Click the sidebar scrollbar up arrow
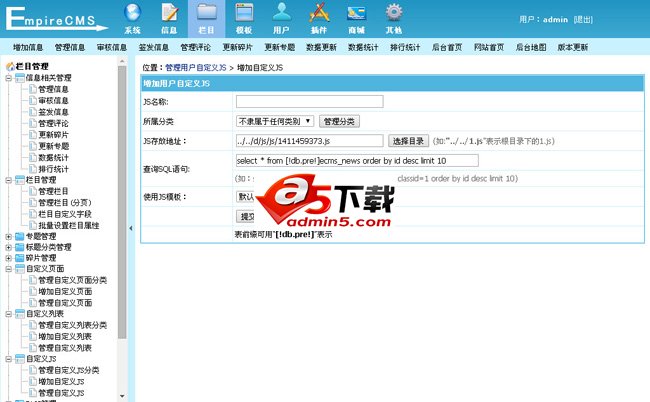 (122, 61)
